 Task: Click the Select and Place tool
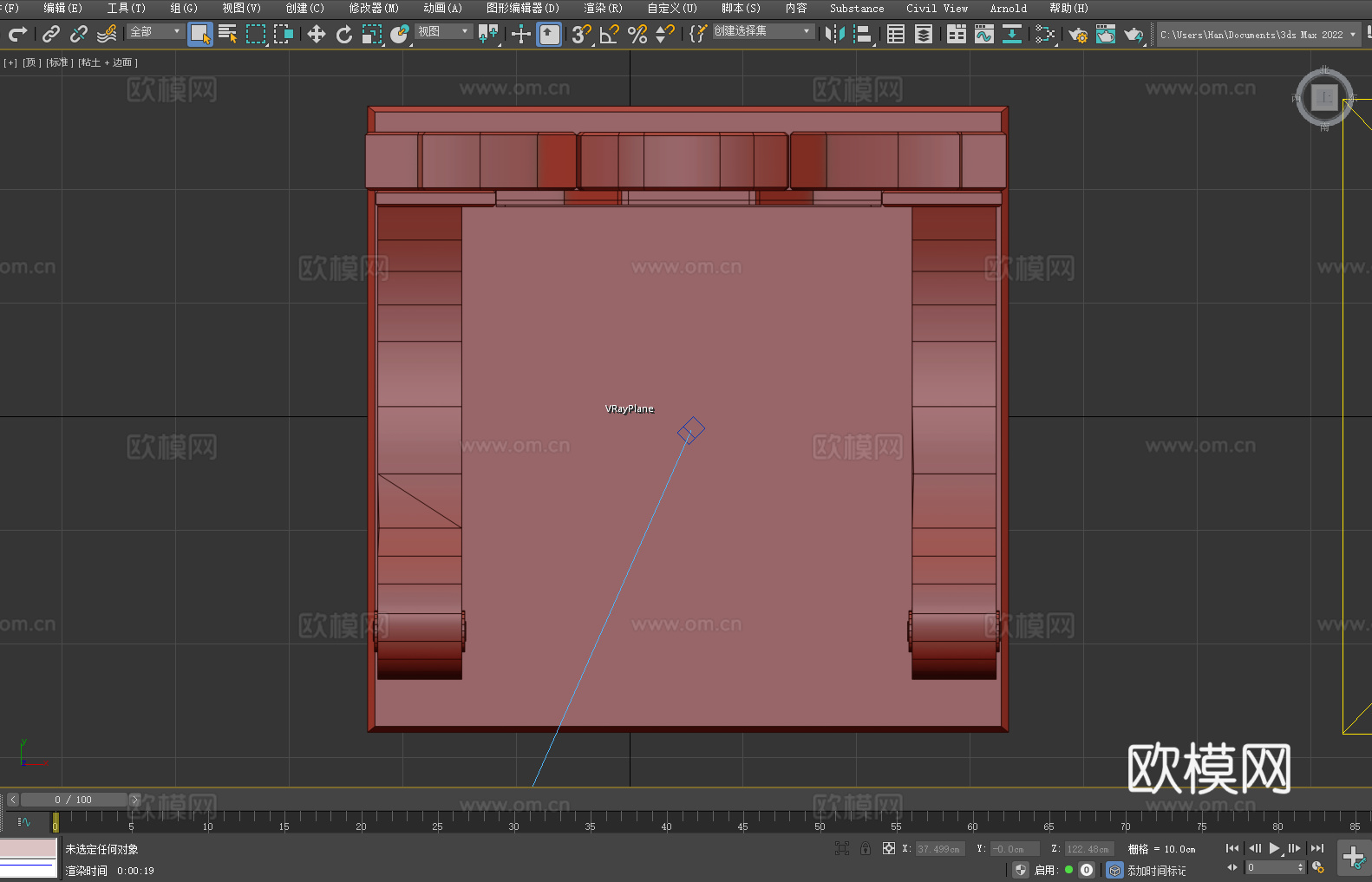point(400,34)
